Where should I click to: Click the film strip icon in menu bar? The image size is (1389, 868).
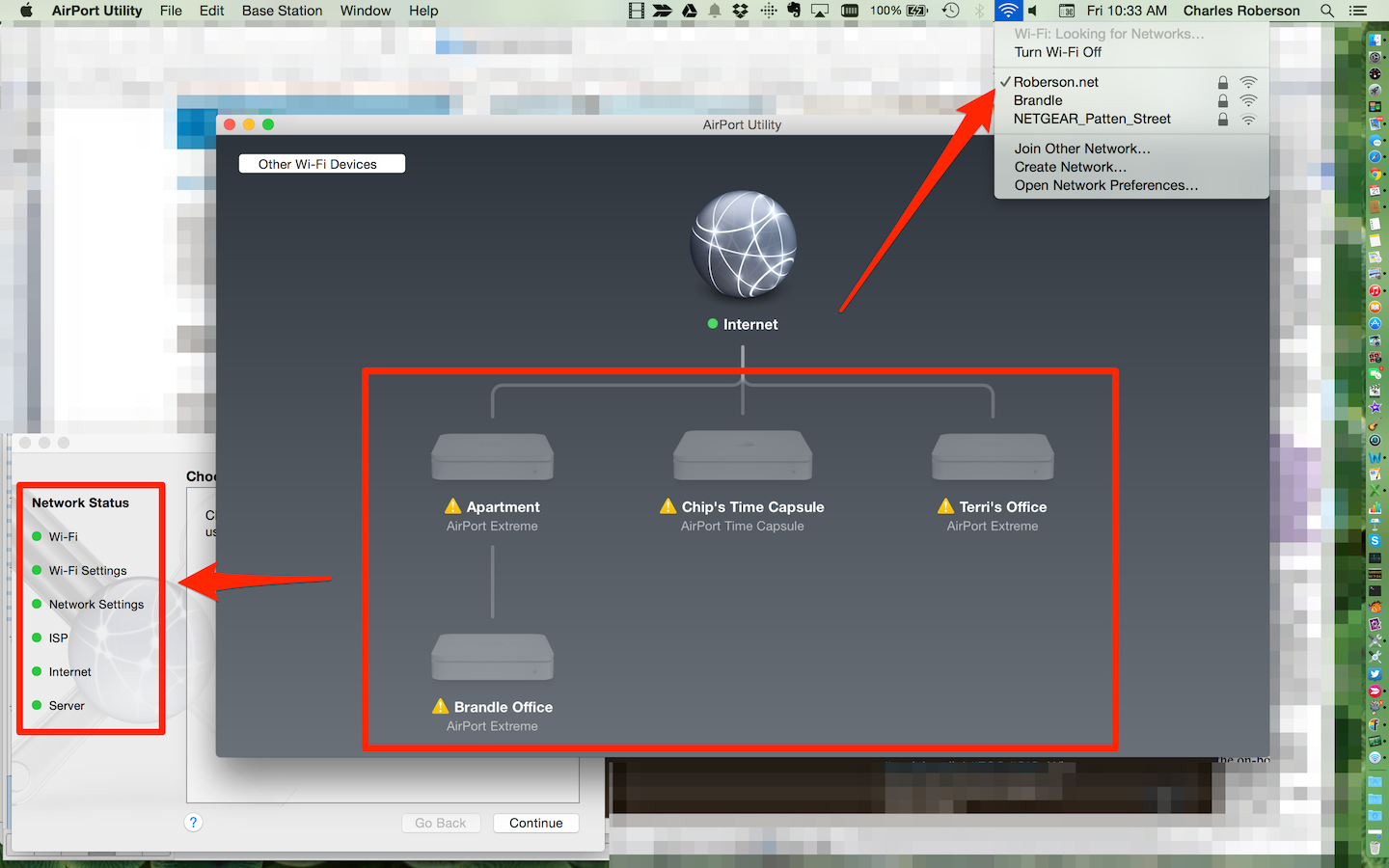636,11
